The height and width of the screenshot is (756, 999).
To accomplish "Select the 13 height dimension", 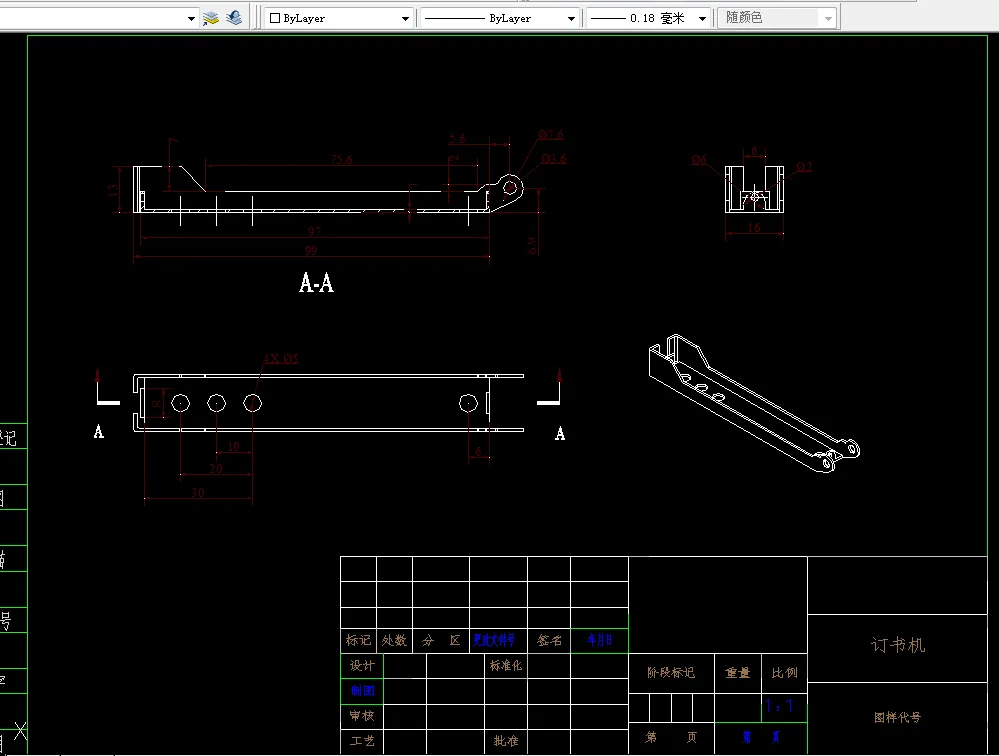I will click(x=113, y=189).
